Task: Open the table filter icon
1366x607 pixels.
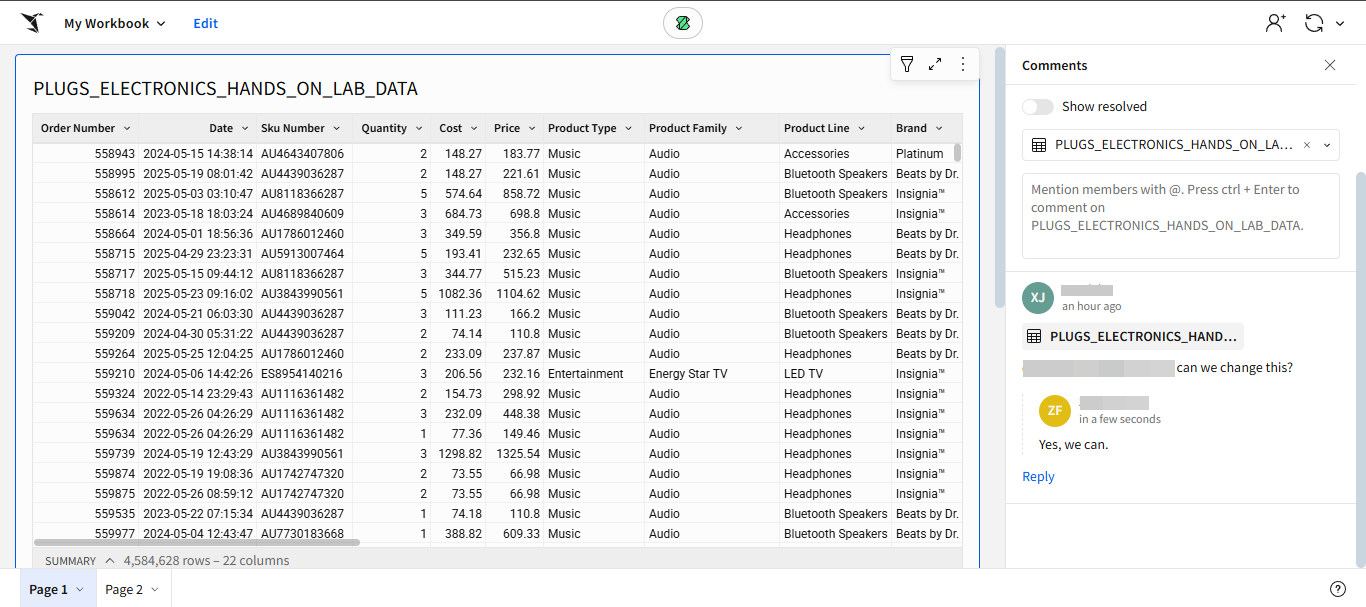Action: (907, 64)
